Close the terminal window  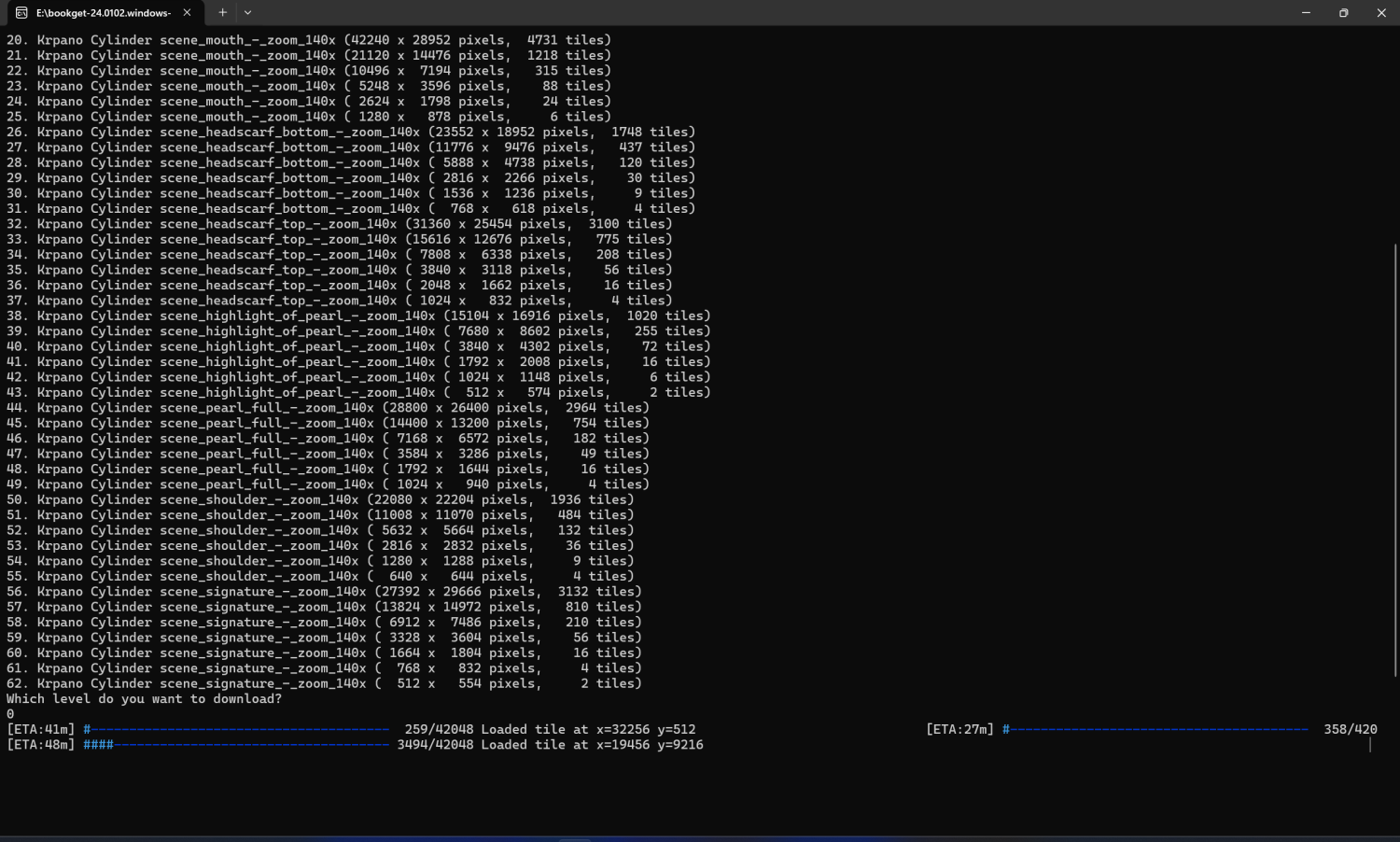pos(1381,13)
